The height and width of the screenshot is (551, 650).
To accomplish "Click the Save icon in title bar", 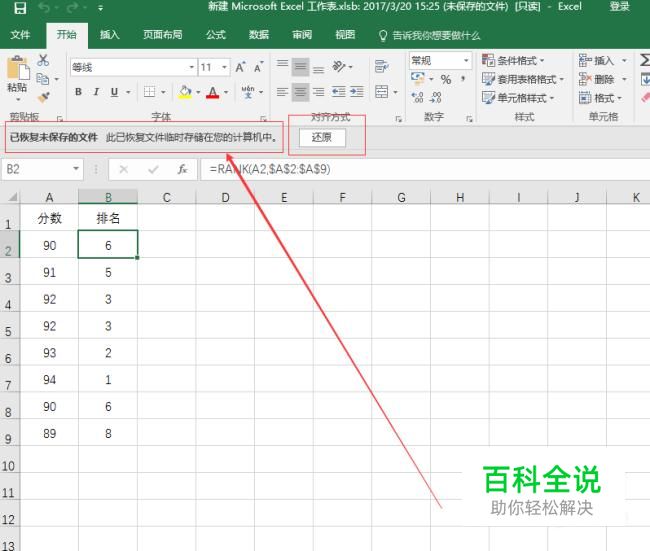I will point(20,8).
